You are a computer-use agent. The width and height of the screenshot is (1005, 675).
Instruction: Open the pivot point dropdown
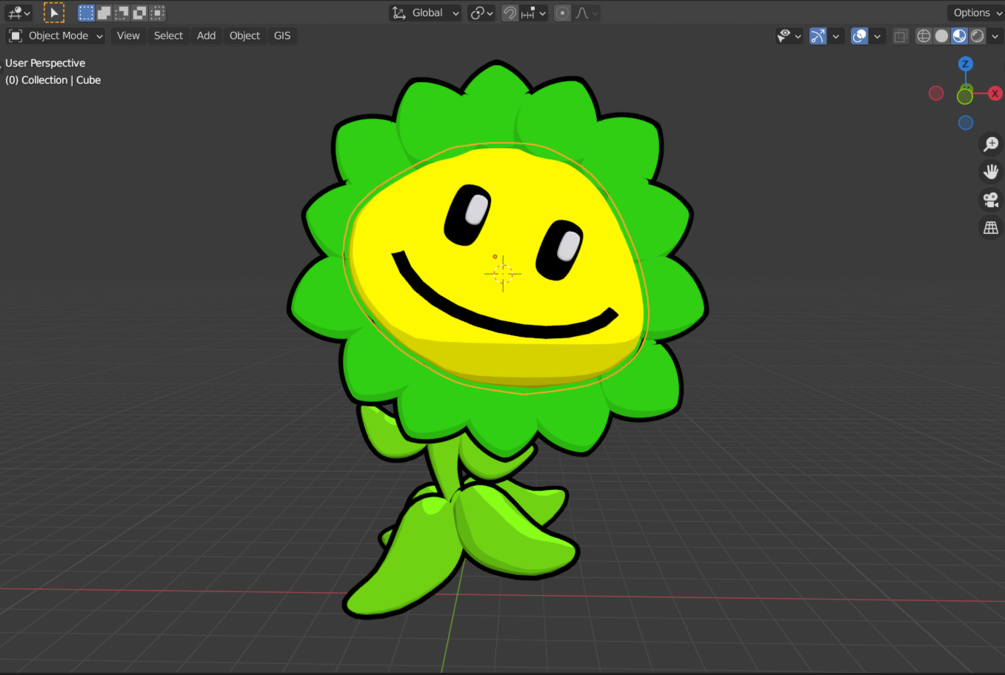[x=482, y=13]
